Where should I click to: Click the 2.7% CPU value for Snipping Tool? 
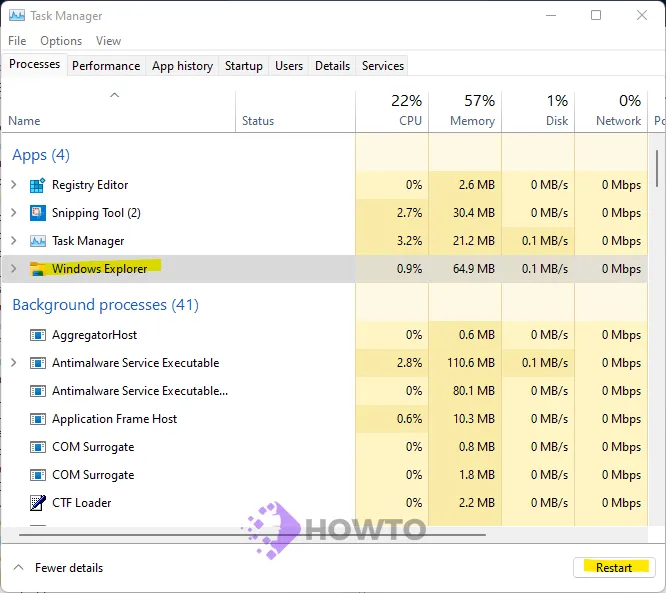coord(409,213)
